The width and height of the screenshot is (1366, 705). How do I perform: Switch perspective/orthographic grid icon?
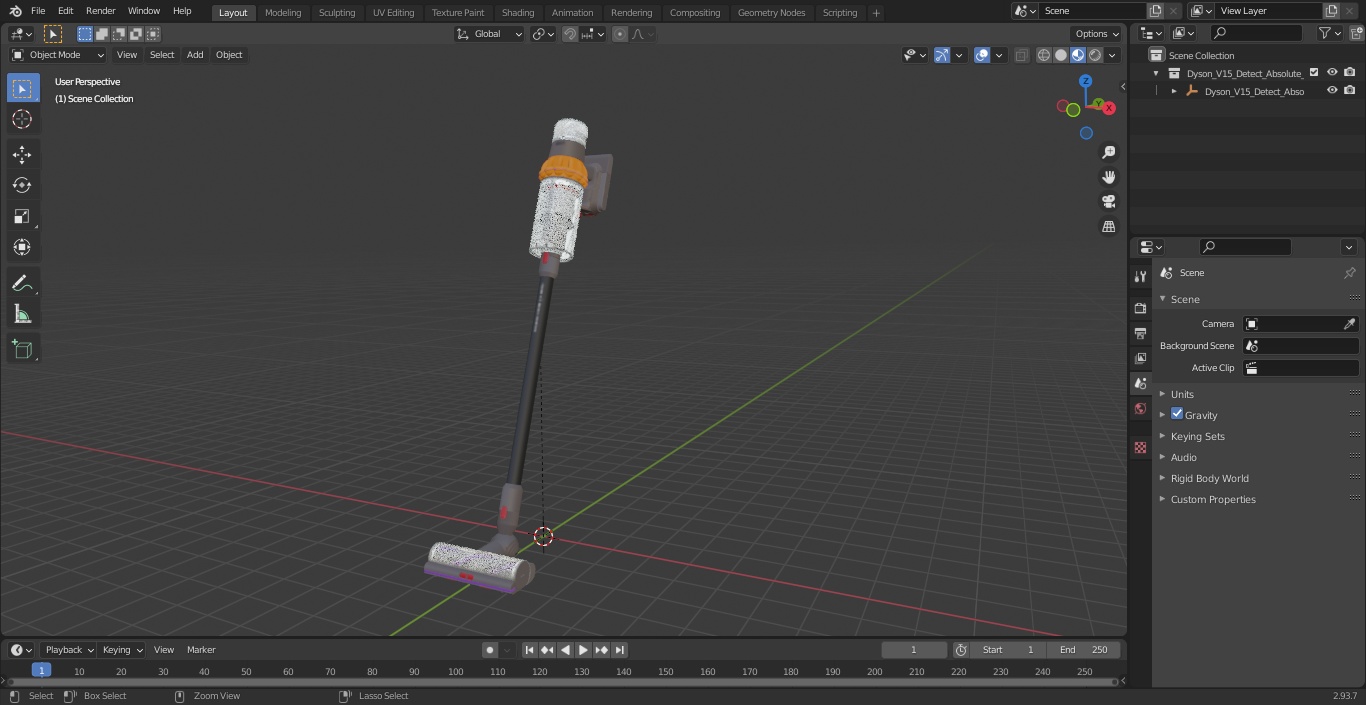point(1108,227)
